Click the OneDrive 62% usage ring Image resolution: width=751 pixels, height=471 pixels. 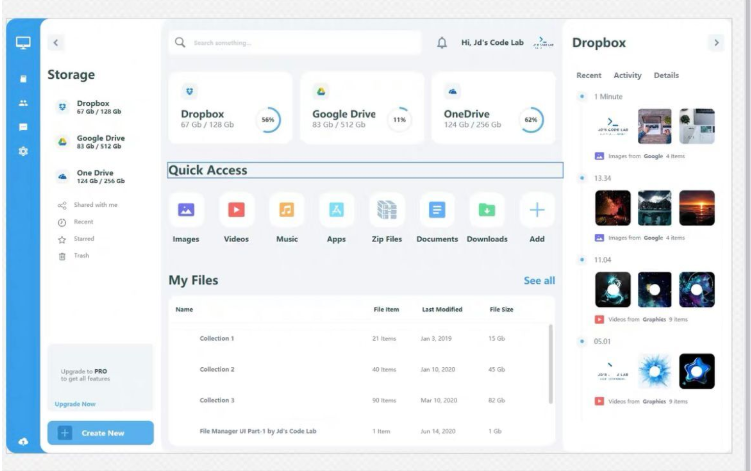[531, 120]
